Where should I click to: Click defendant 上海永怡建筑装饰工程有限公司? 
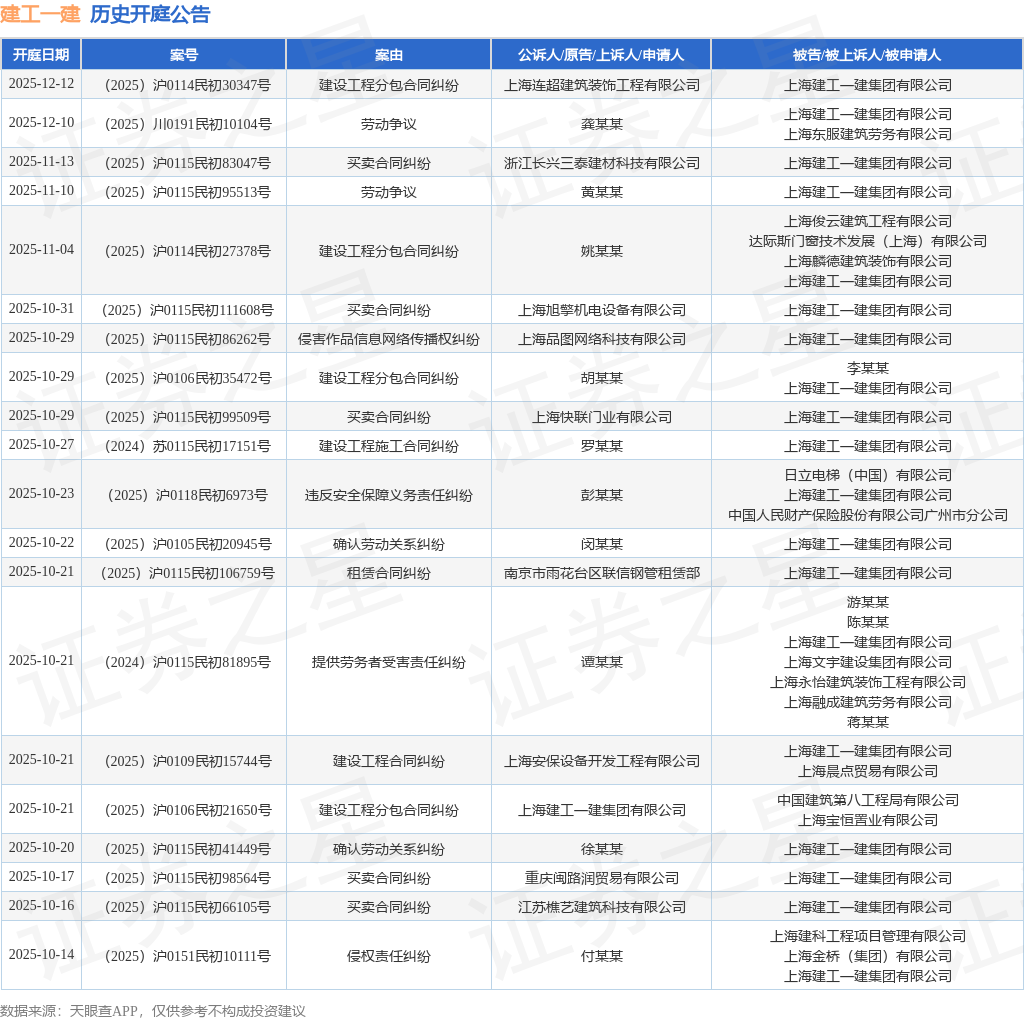click(867, 682)
